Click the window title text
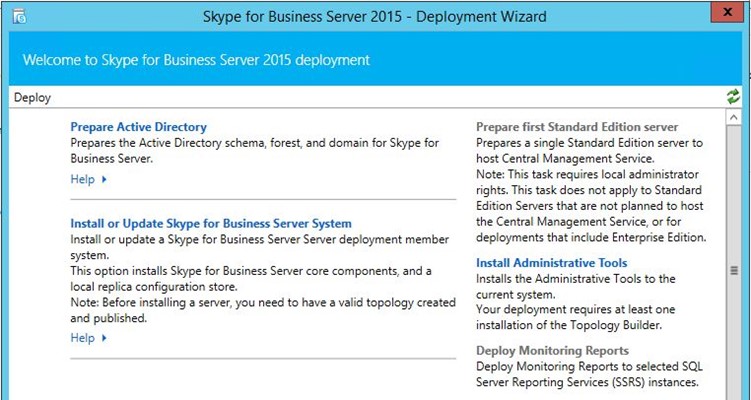This screenshot has height=400, width=751. (375, 17)
